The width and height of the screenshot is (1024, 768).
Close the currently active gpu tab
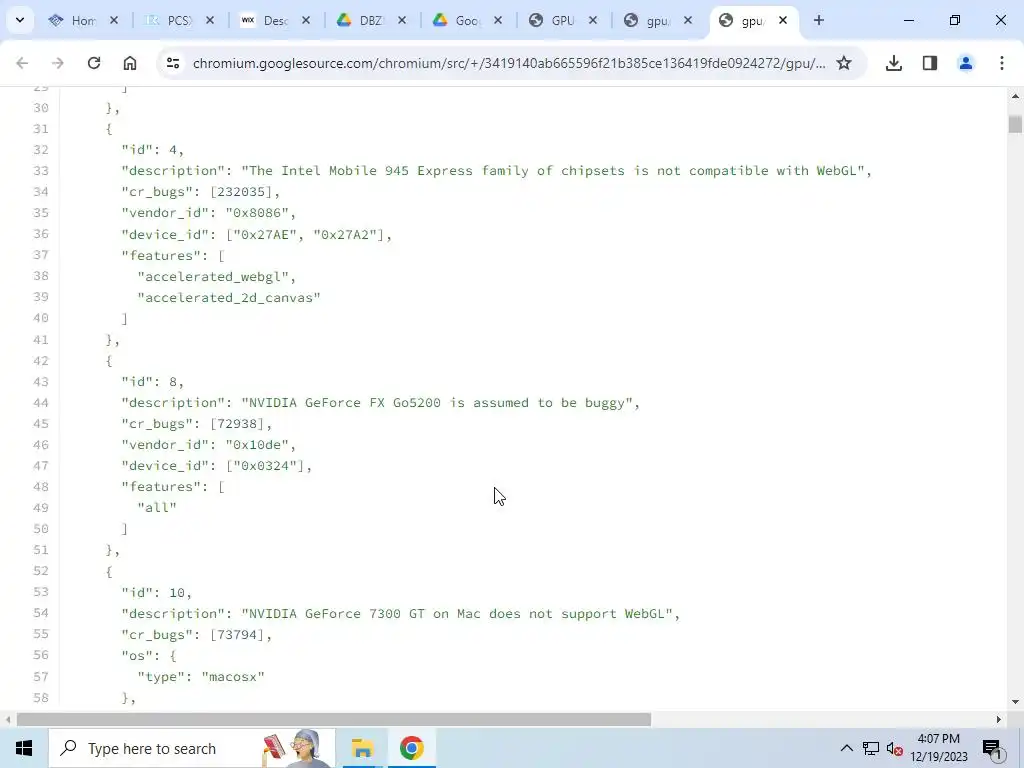(783, 20)
